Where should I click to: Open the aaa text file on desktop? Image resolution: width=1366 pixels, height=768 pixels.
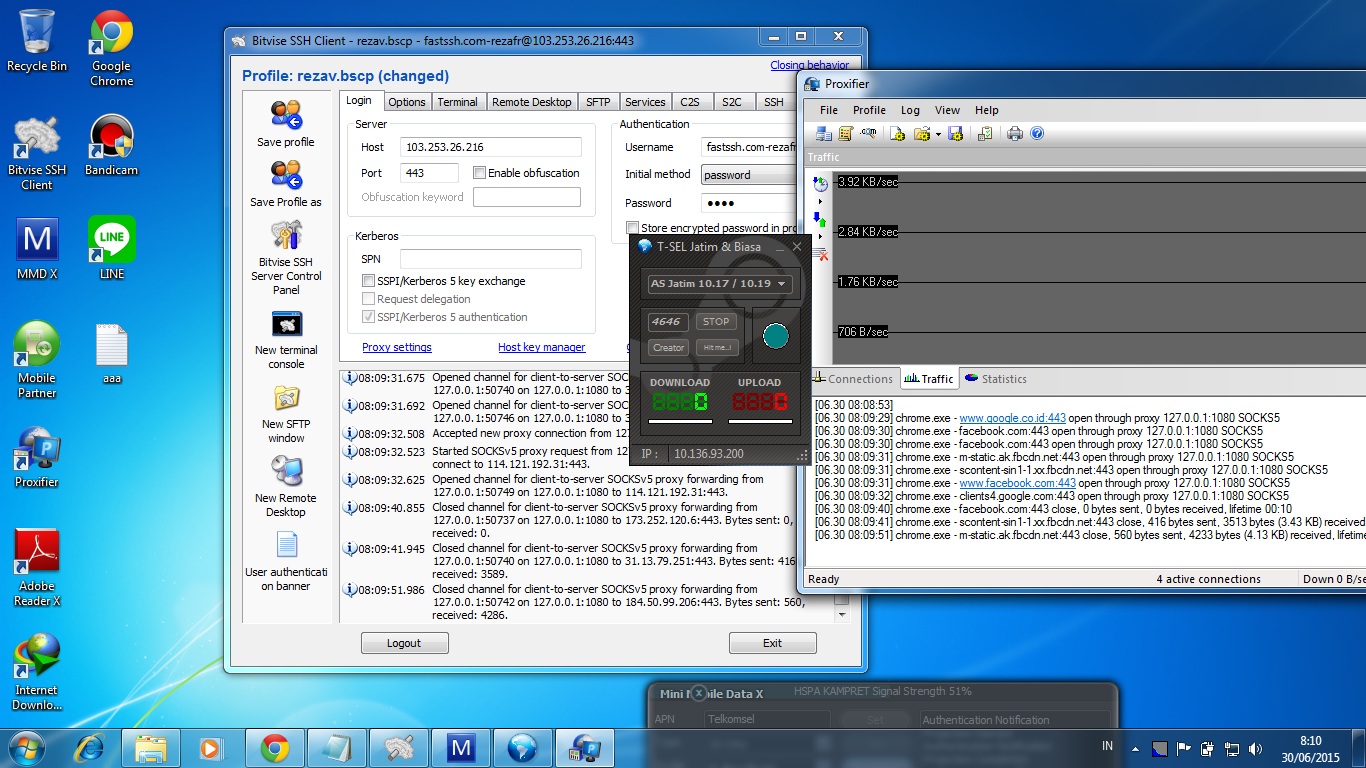(112, 355)
